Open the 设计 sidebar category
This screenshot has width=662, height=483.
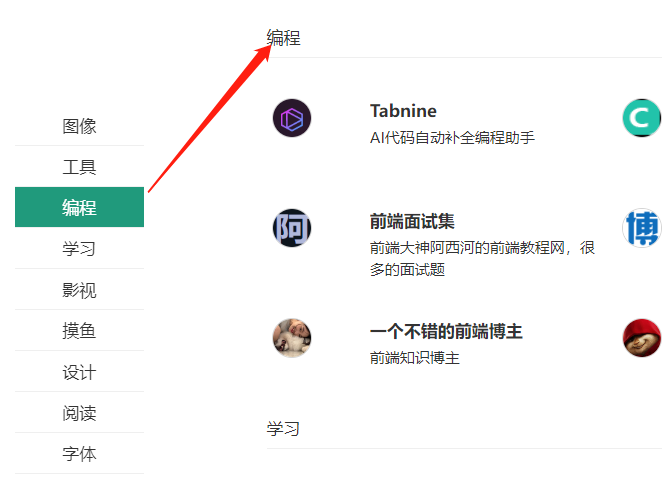pyautogui.click(x=79, y=372)
